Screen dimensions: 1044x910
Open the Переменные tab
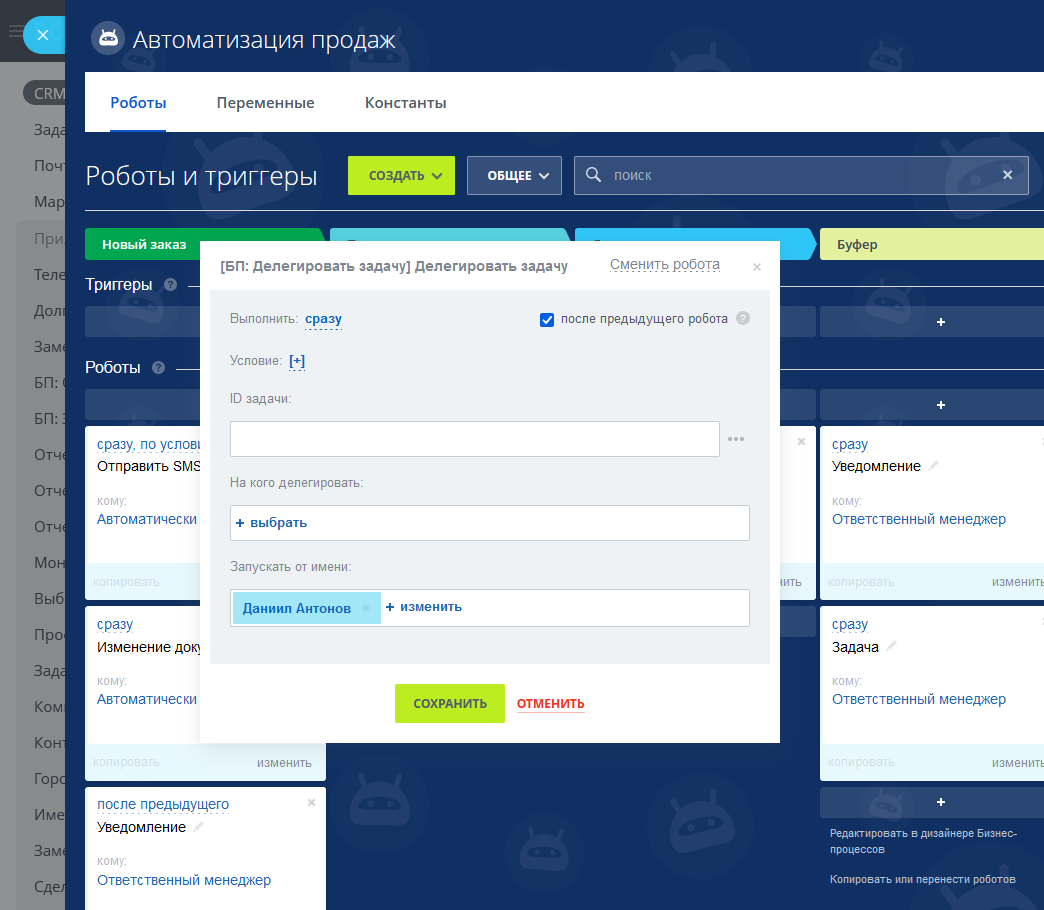tap(265, 103)
